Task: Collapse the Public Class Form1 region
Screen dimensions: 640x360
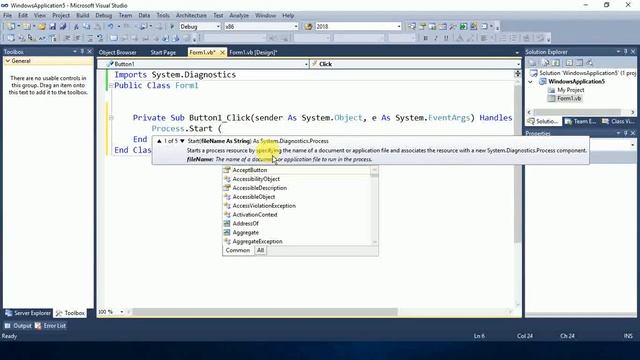Action: (x=111, y=86)
